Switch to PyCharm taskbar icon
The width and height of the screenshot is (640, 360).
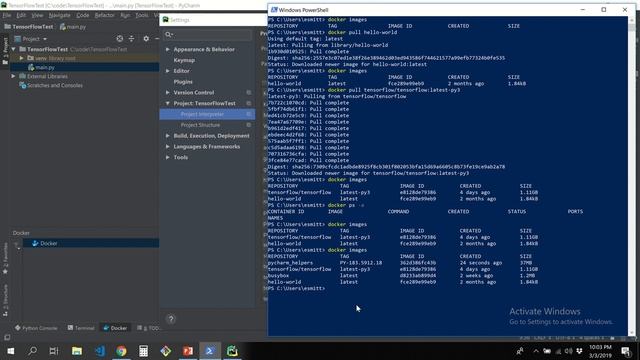(x=232, y=351)
